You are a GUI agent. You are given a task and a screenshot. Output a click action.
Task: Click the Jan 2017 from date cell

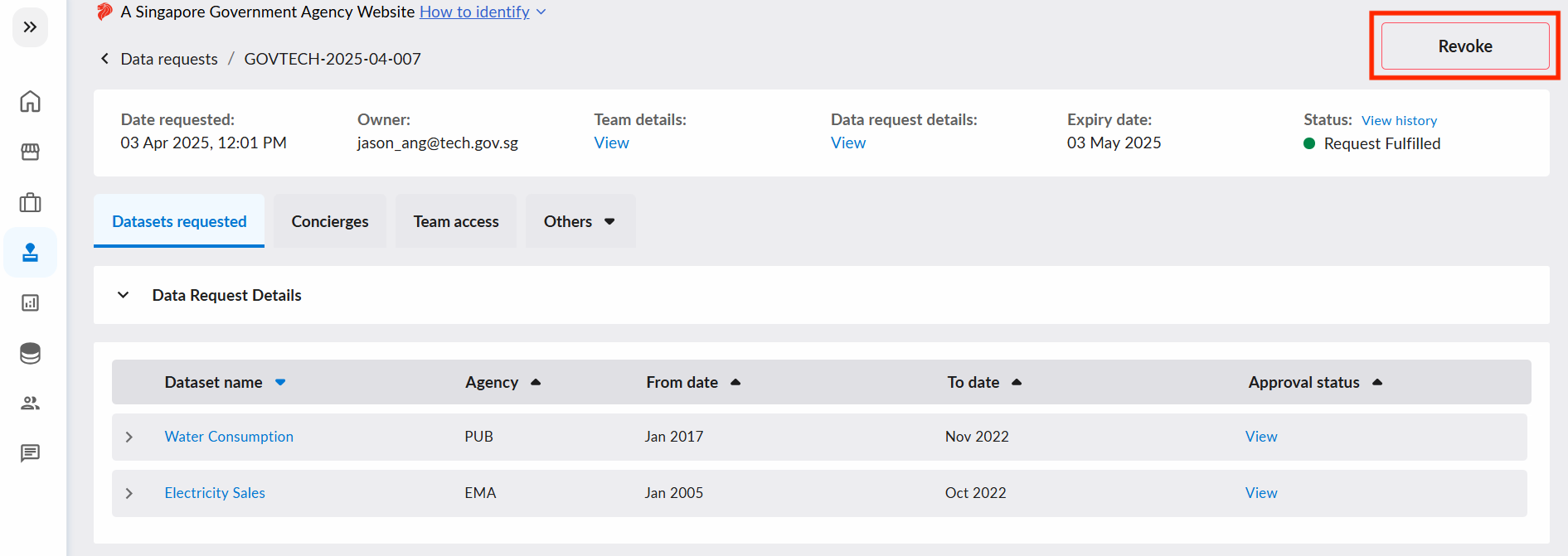click(x=673, y=437)
